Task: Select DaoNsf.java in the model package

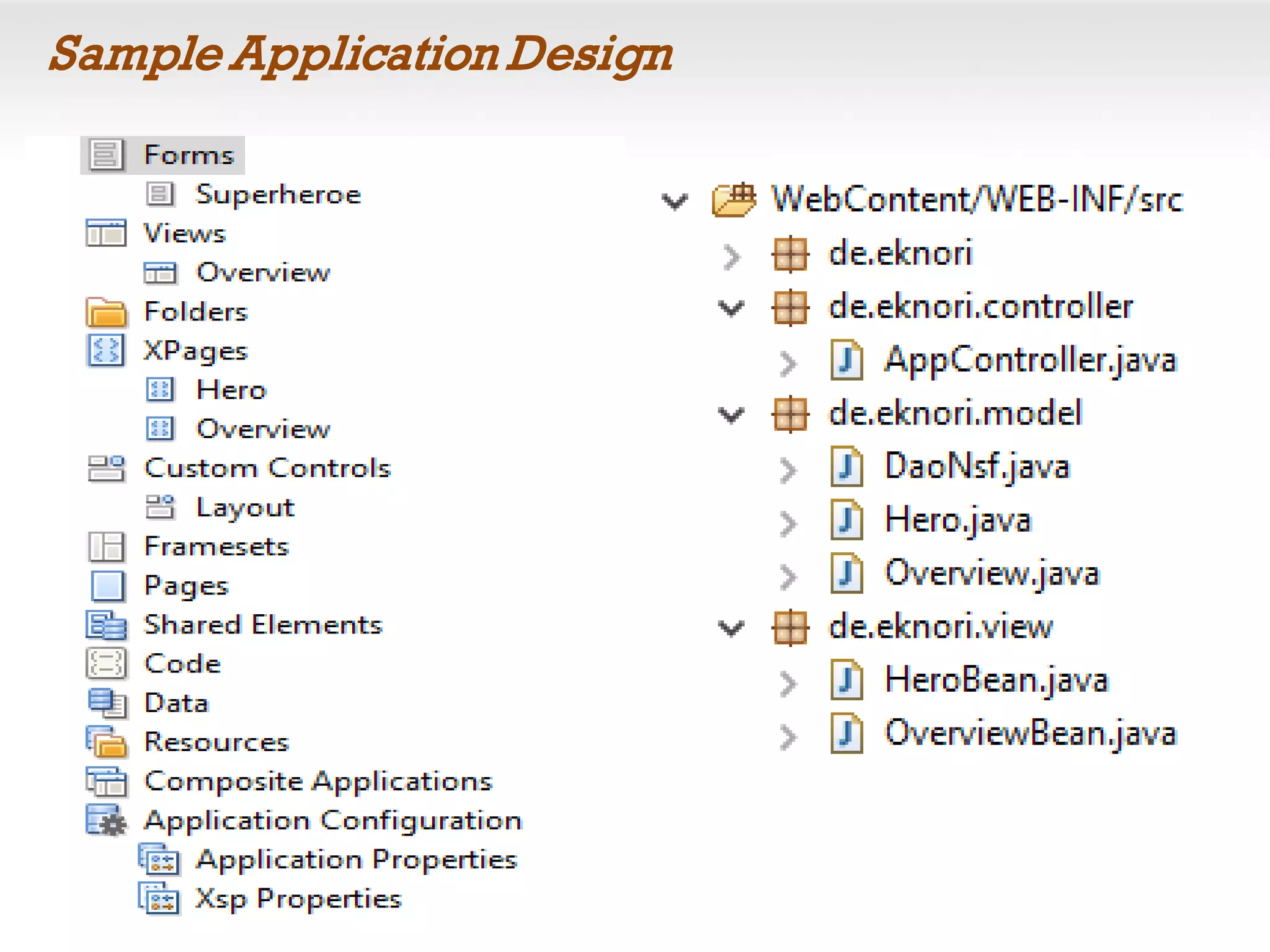Action: point(977,467)
